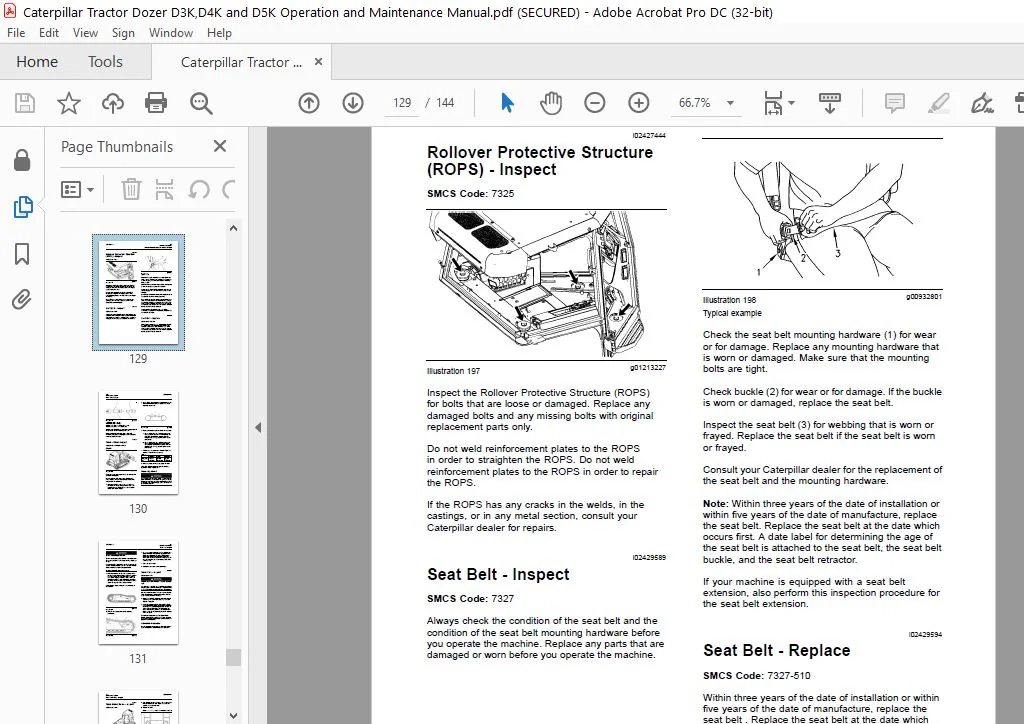1024x724 pixels.
Task: Close the Caterpillar Tractor document tab
Action: coord(319,62)
